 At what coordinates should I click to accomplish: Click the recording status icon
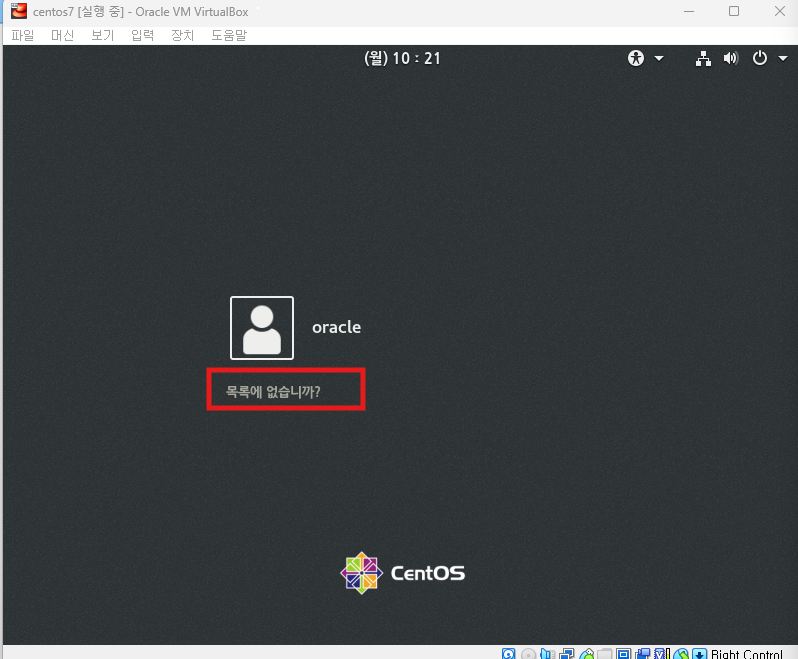(x=643, y=654)
